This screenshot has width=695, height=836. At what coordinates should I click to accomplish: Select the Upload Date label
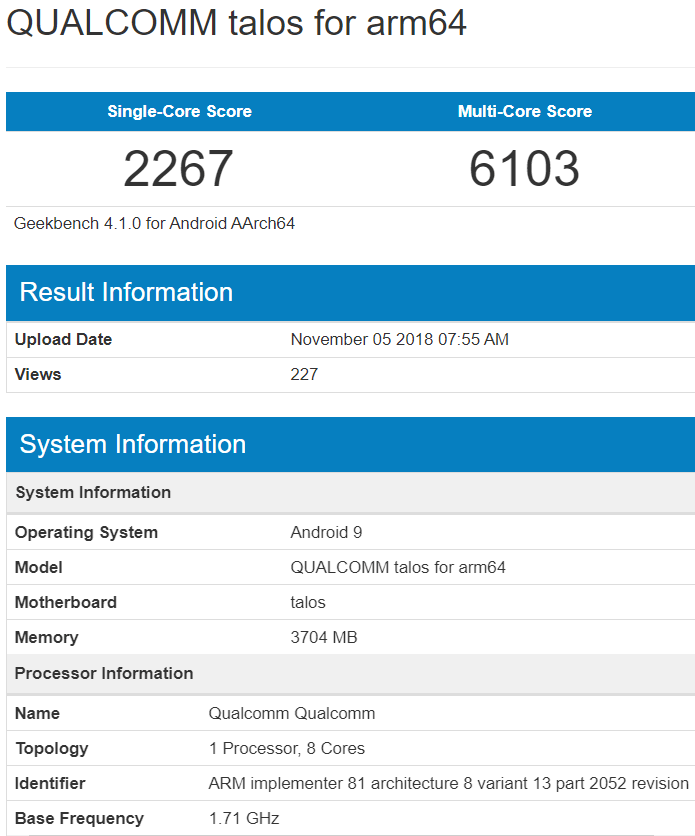click(x=63, y=339)
